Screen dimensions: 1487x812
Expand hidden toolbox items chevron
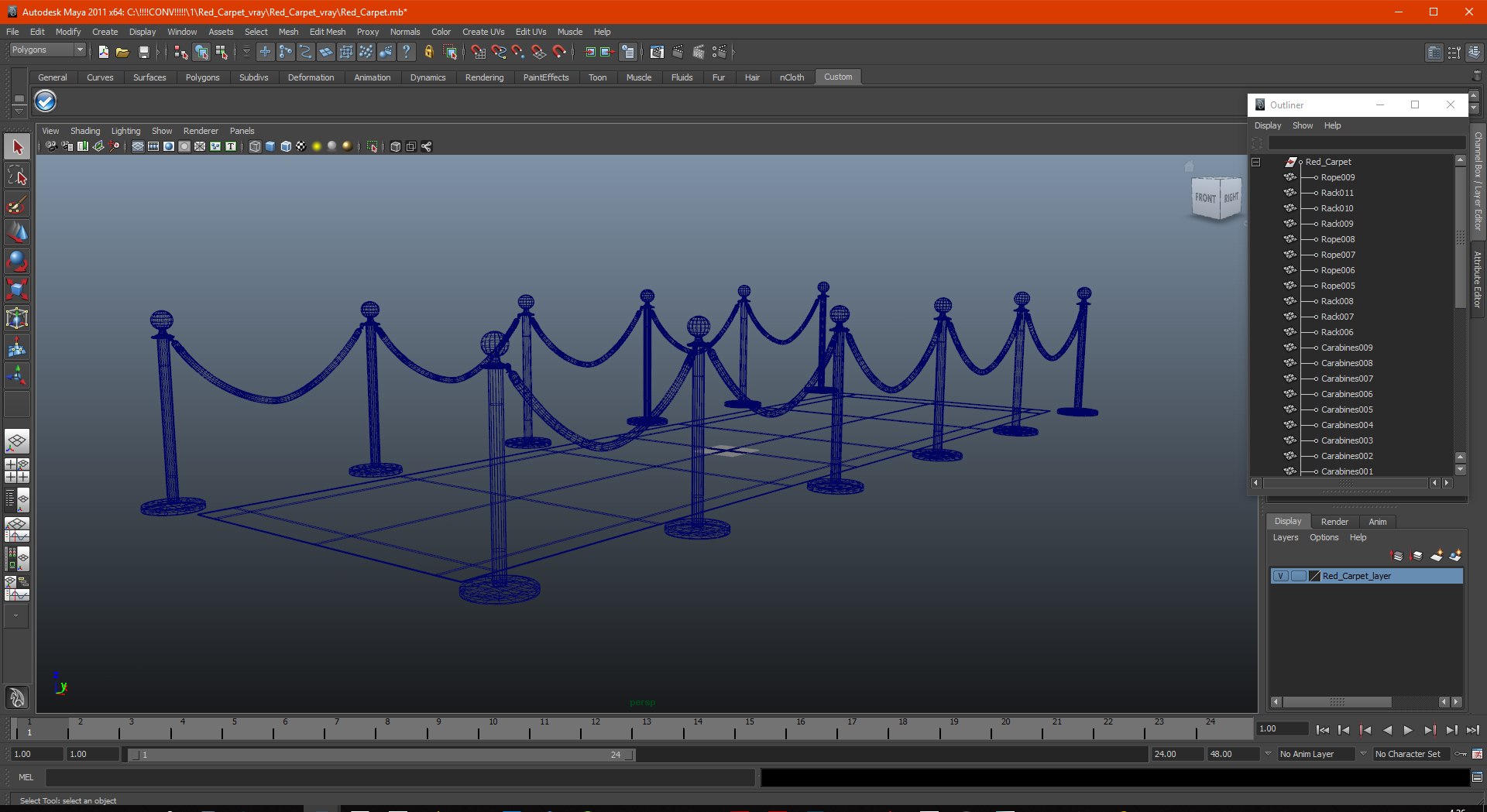point(16,616)
